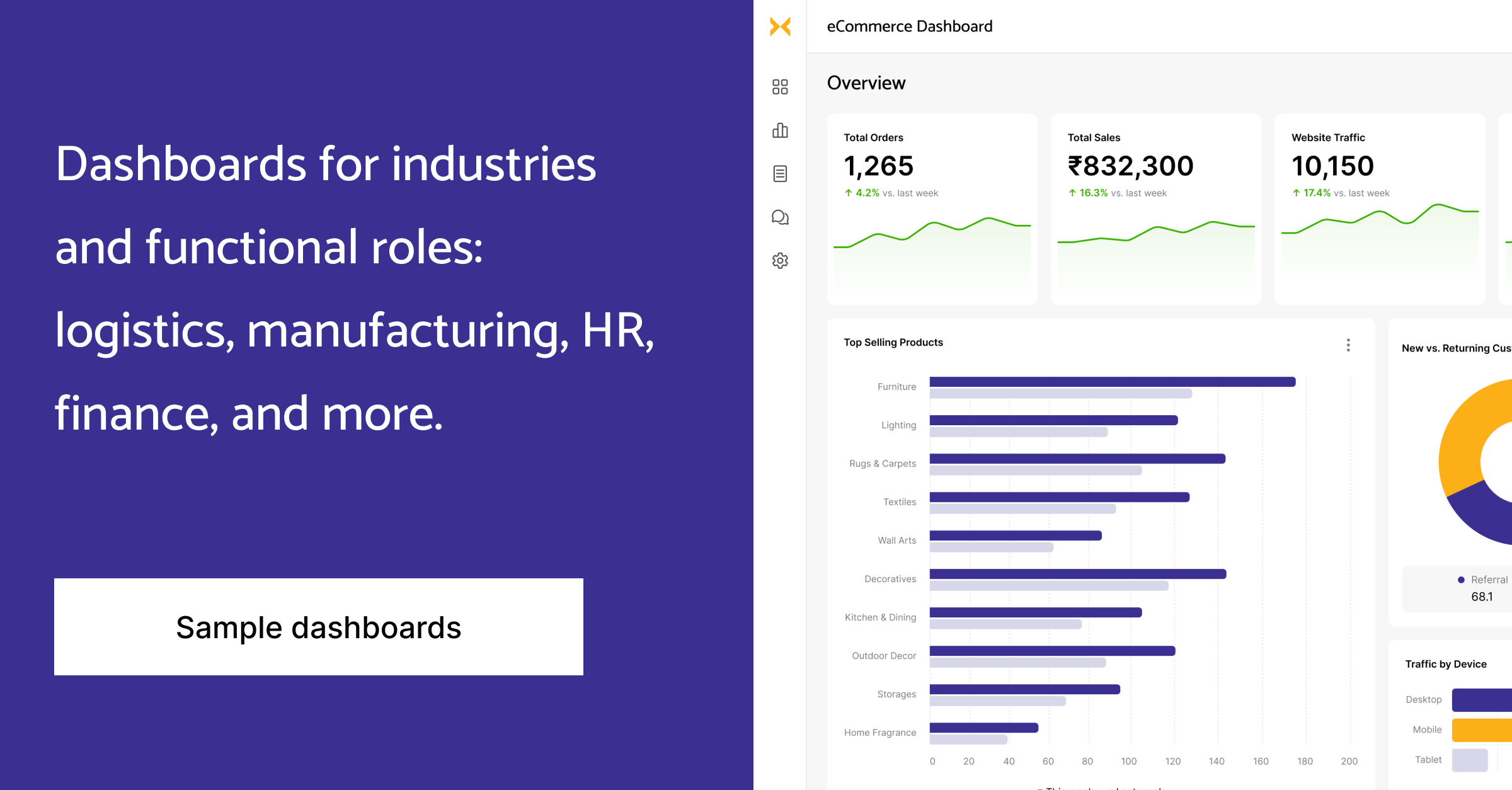Viewport: 1512px width, 790px height.
Task: Open the Top Selling Products options menu
Action: (x=1349, y=345)
